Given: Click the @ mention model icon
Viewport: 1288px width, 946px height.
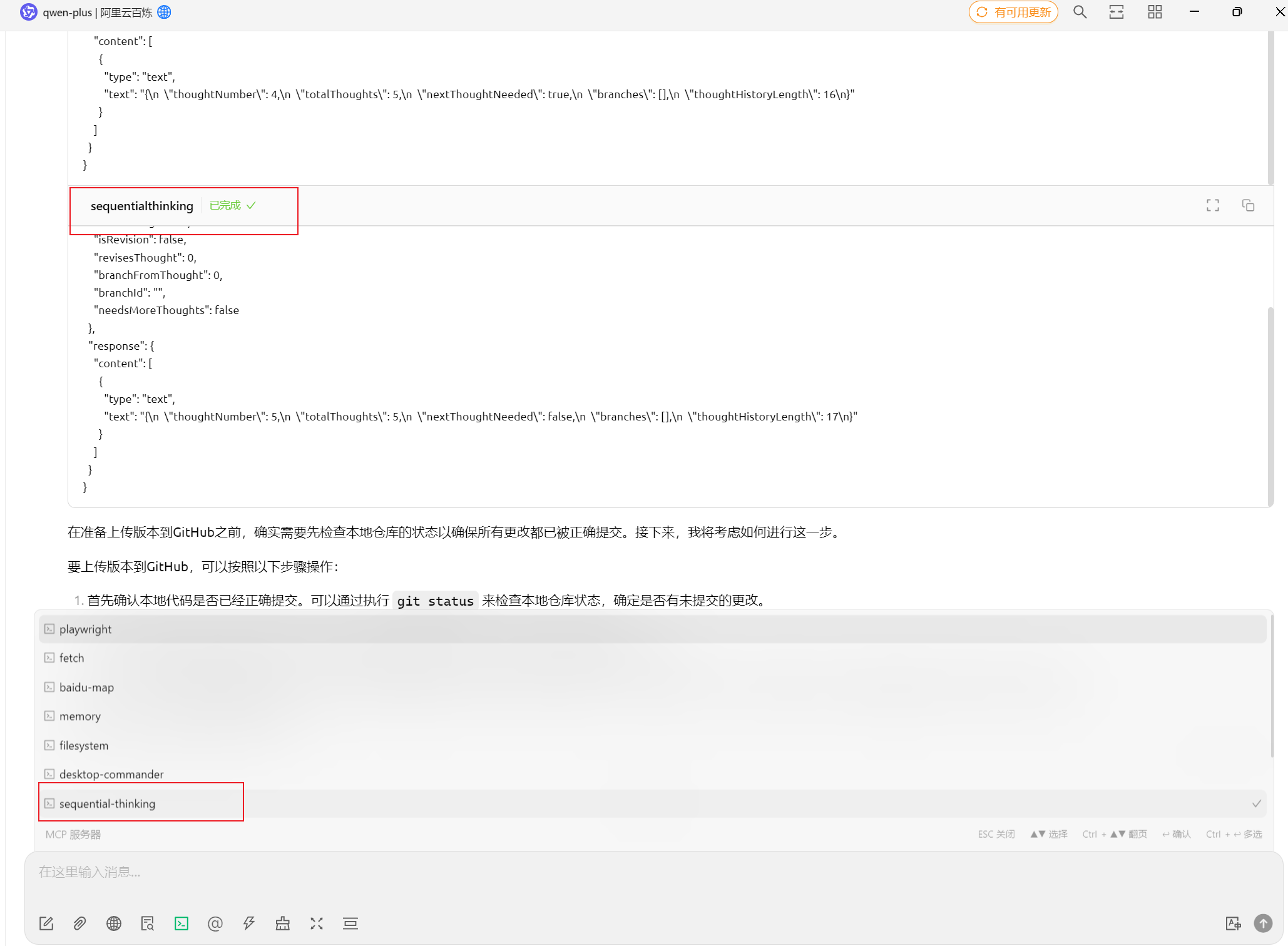Looking at the screenshot, I should 215,923.
